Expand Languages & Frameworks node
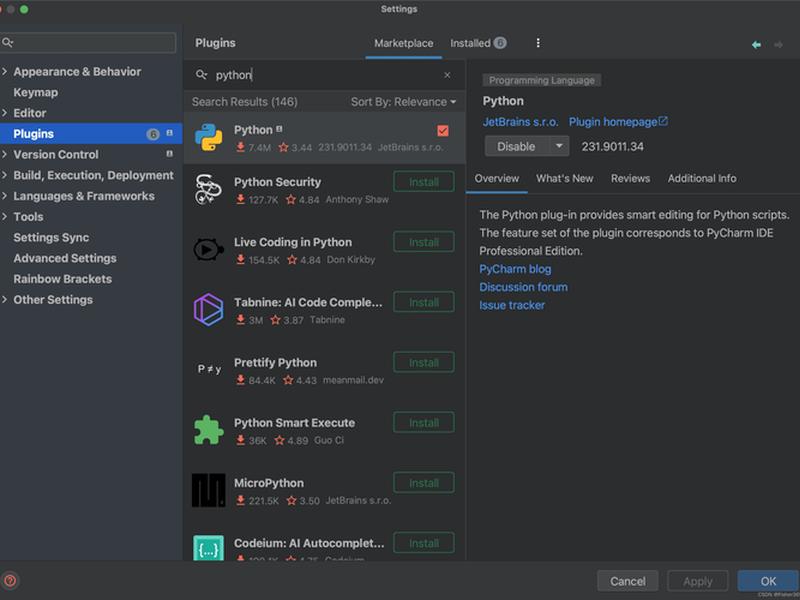800x600 pixels. pyautogui.click(x=5, y=196)
